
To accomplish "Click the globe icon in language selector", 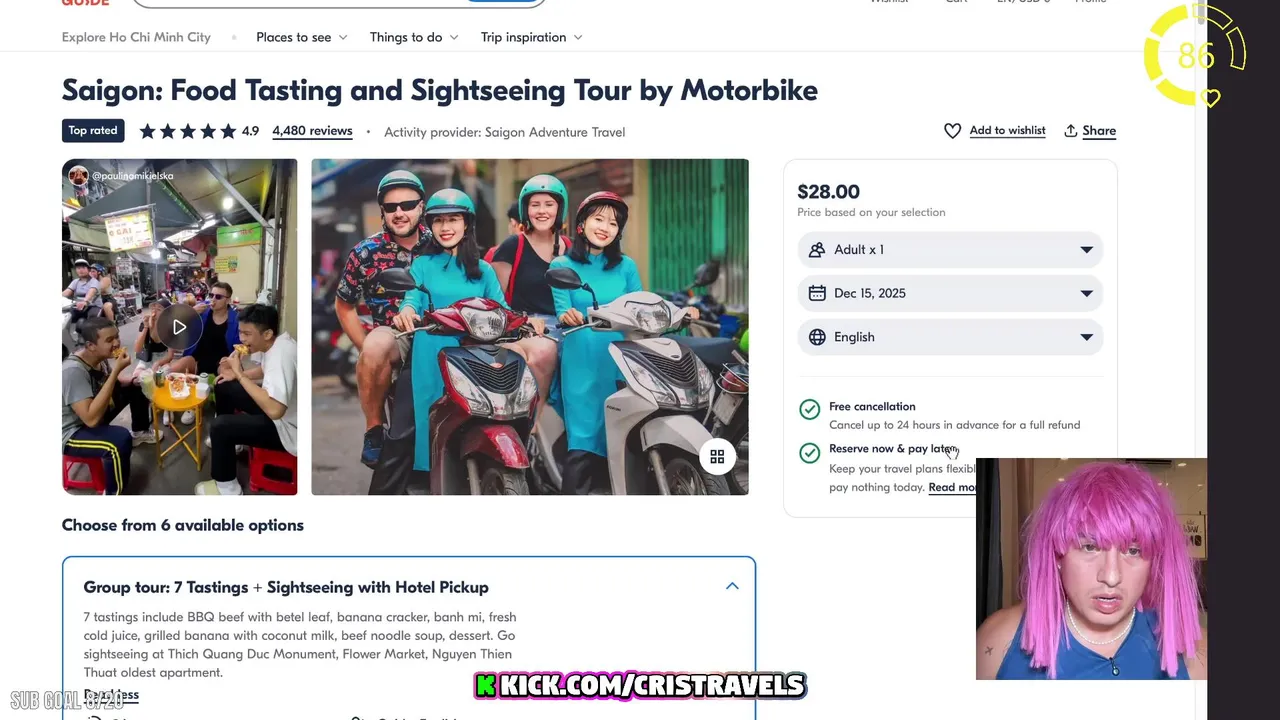I will [x=817, y=337].
